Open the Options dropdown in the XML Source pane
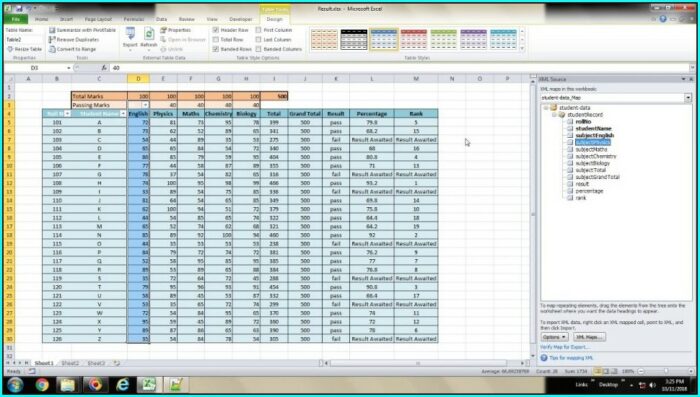 (x=554, y=337)
